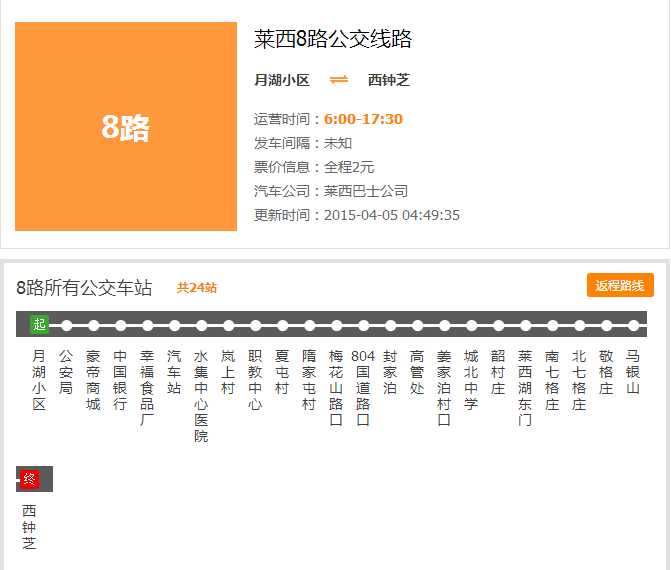Select the 高管处 stop
671x570 pixels.
[x=417, y=372]
